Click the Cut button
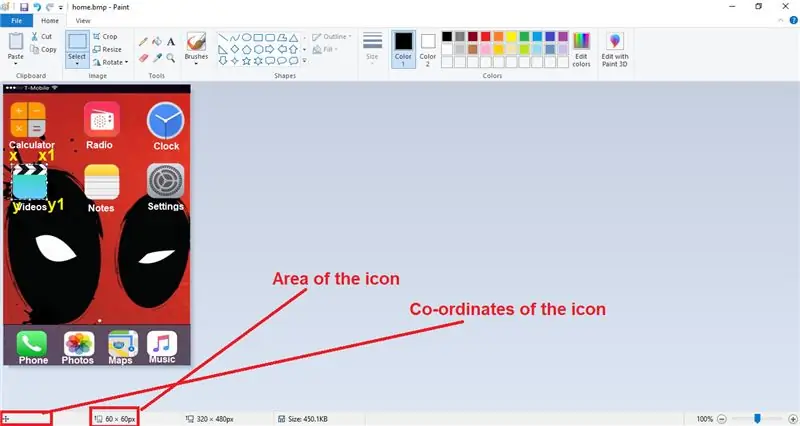The image size is (800, 426). click(41, 36)
